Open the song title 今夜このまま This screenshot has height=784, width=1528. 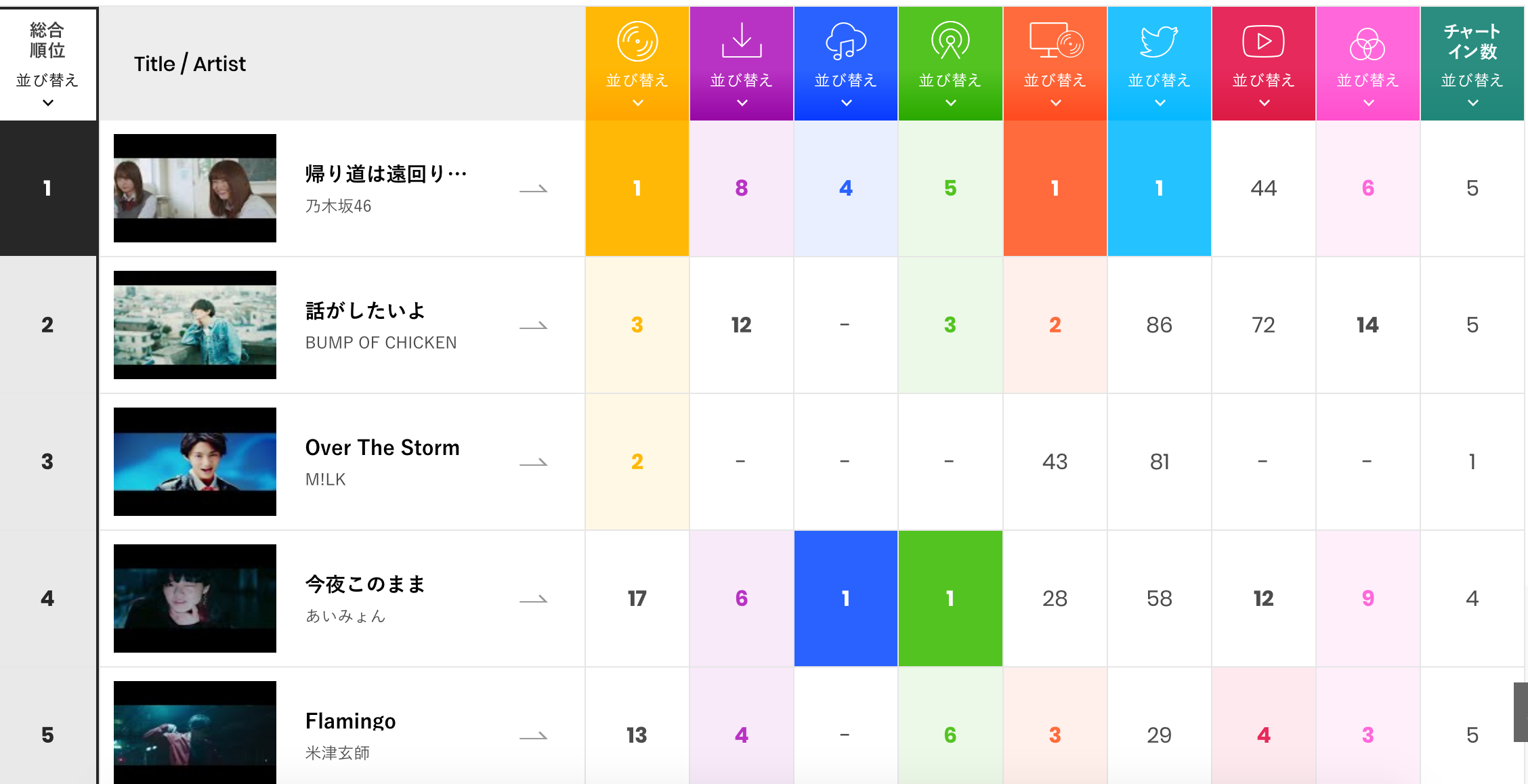pos(365,584)
